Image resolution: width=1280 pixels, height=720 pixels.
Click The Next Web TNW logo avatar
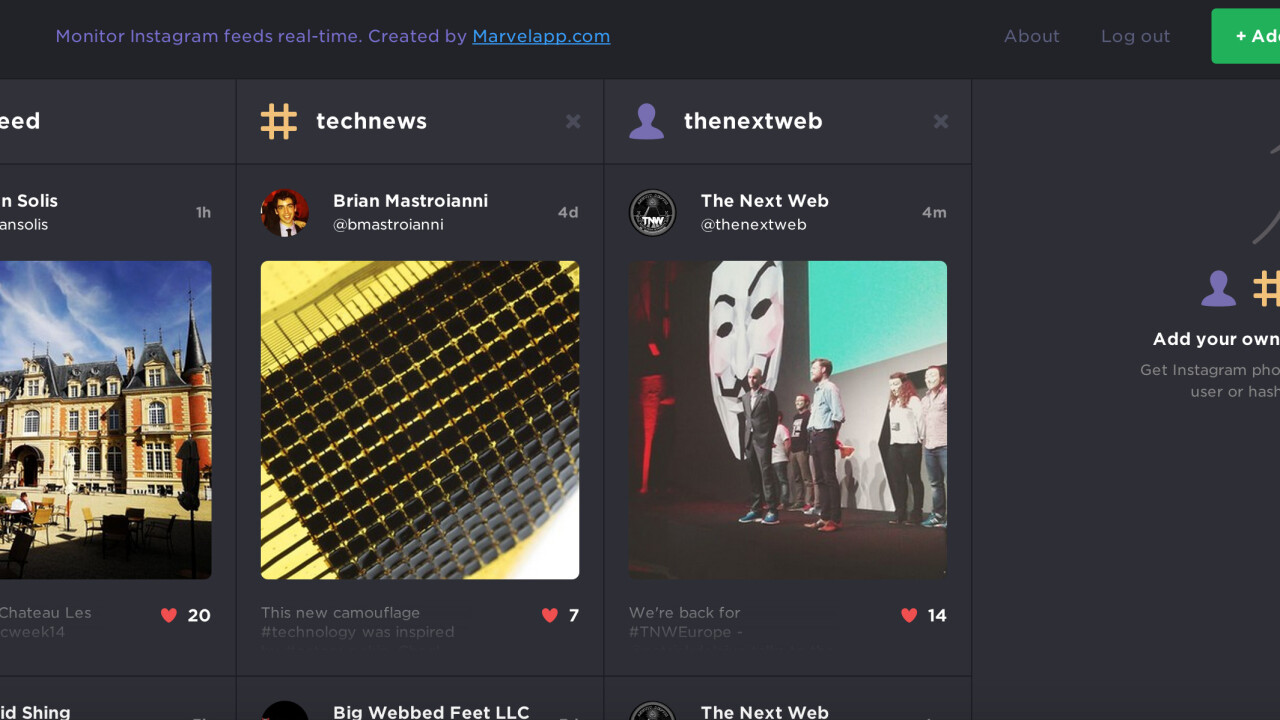click(652, 212)
